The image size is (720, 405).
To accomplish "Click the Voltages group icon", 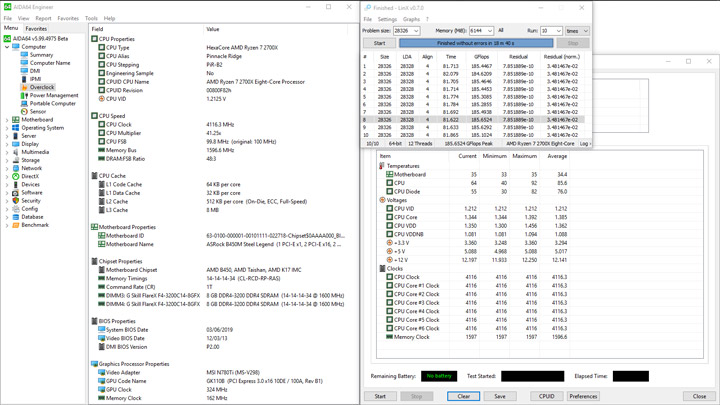I will (x=382, y=200).
